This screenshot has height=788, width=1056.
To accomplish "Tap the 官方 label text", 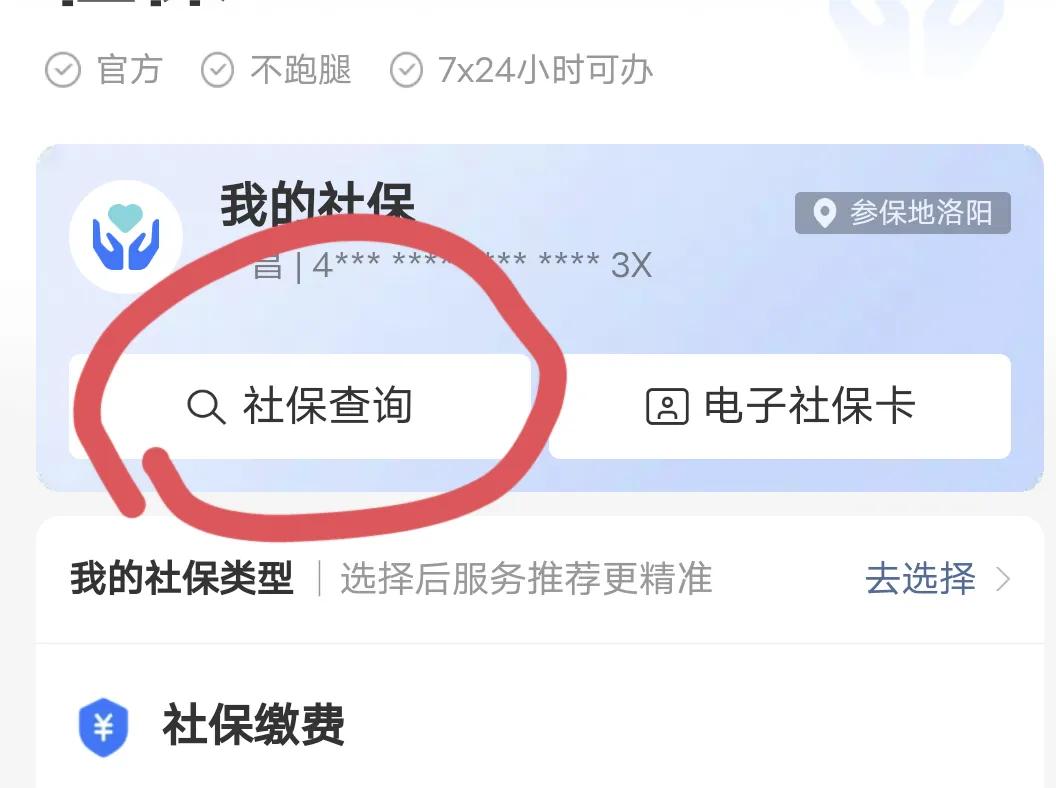I will point(129,70).
